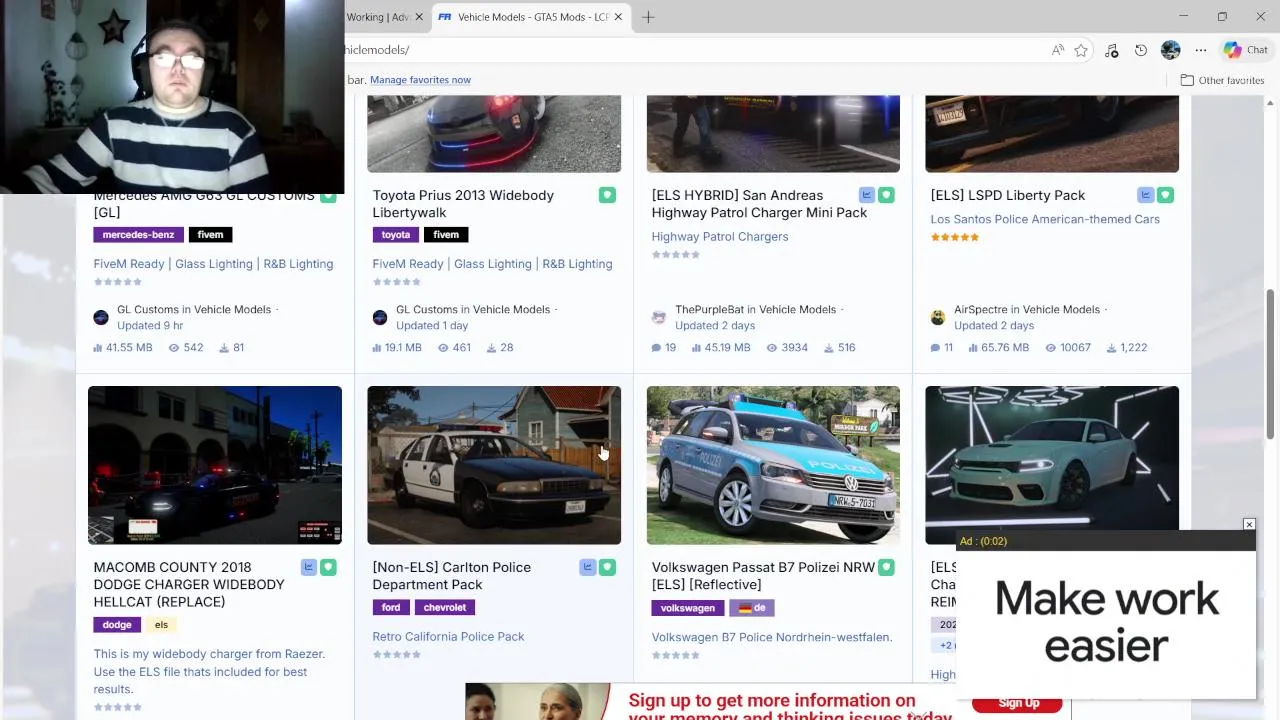The image size is (1280, 720).
Task: Click download count icon showing 516
Action: point(829,348)
